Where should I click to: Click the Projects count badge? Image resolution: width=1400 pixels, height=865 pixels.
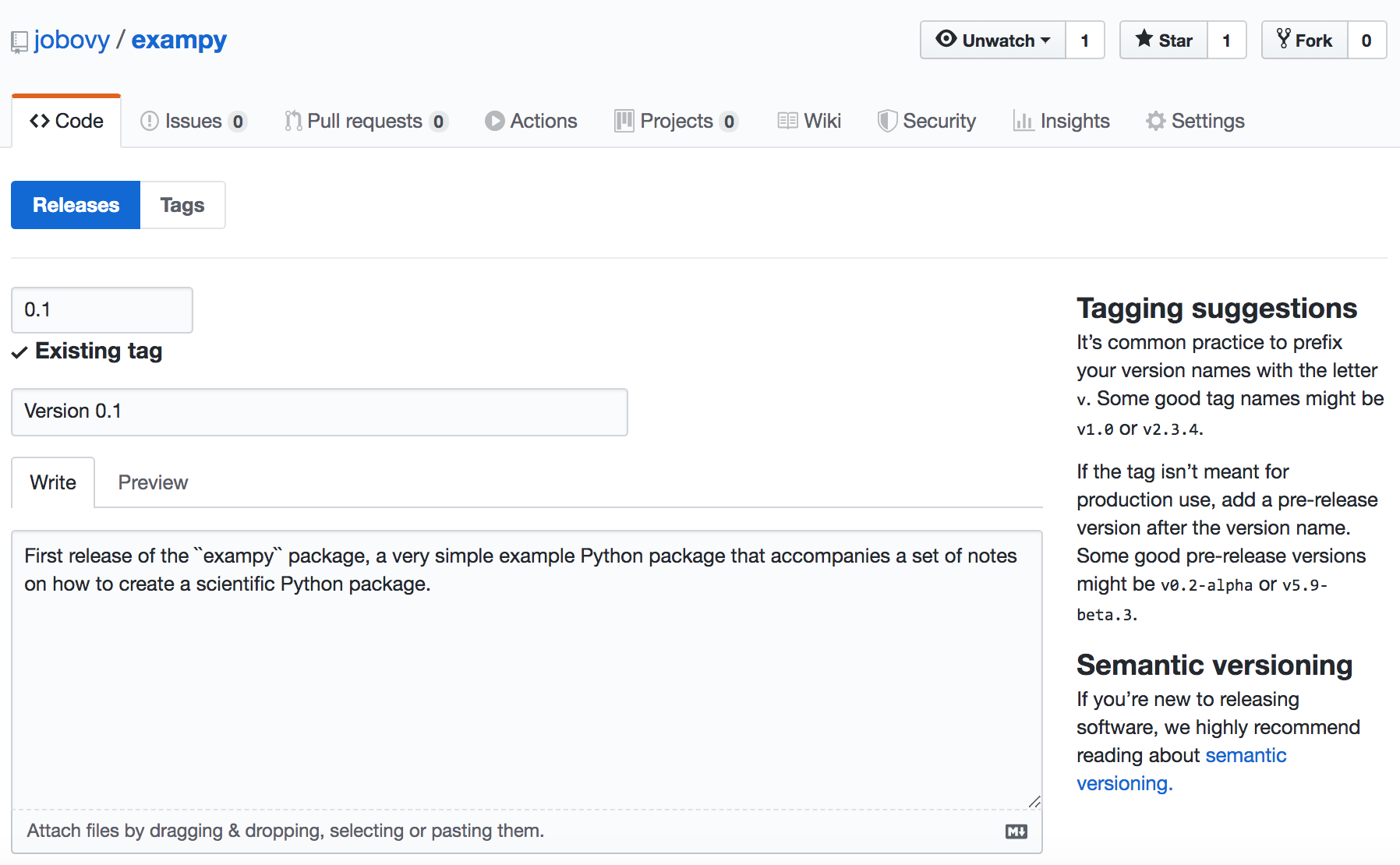coord(729,122)
